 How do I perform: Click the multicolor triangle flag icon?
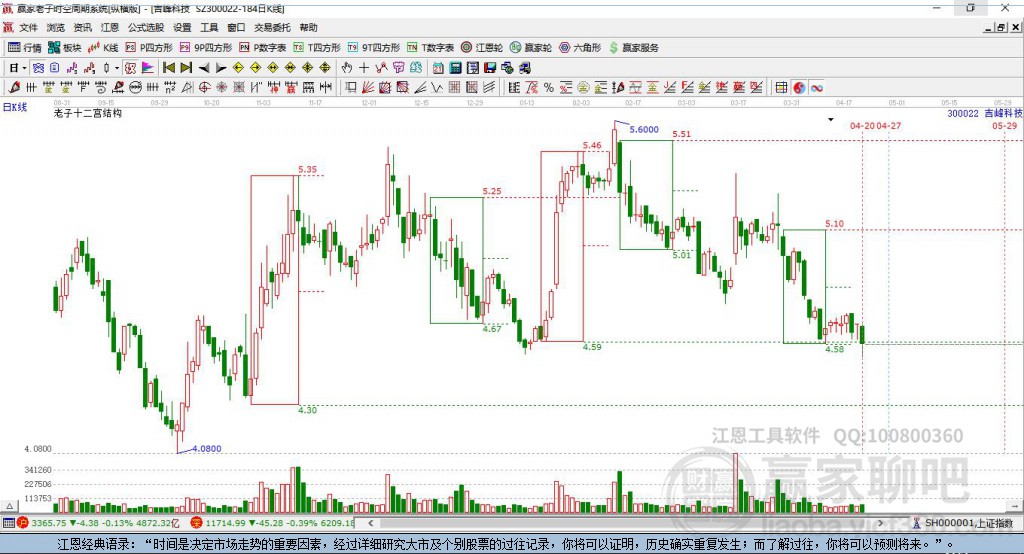pos(148,68)
